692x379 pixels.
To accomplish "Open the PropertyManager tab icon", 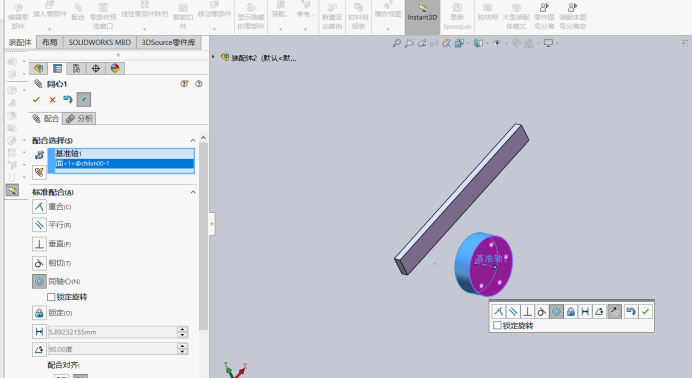I will point(57,68).
